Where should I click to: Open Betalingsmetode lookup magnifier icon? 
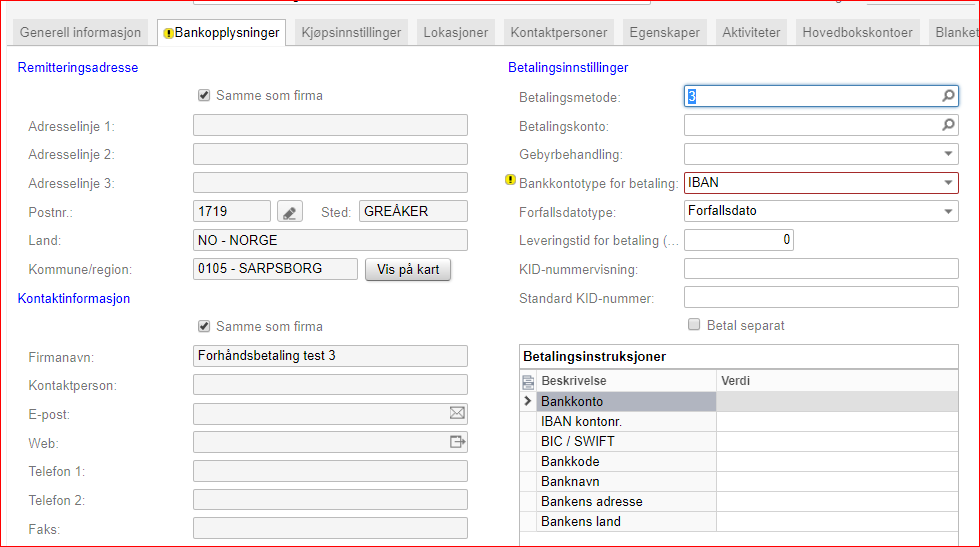click(948, 96)
